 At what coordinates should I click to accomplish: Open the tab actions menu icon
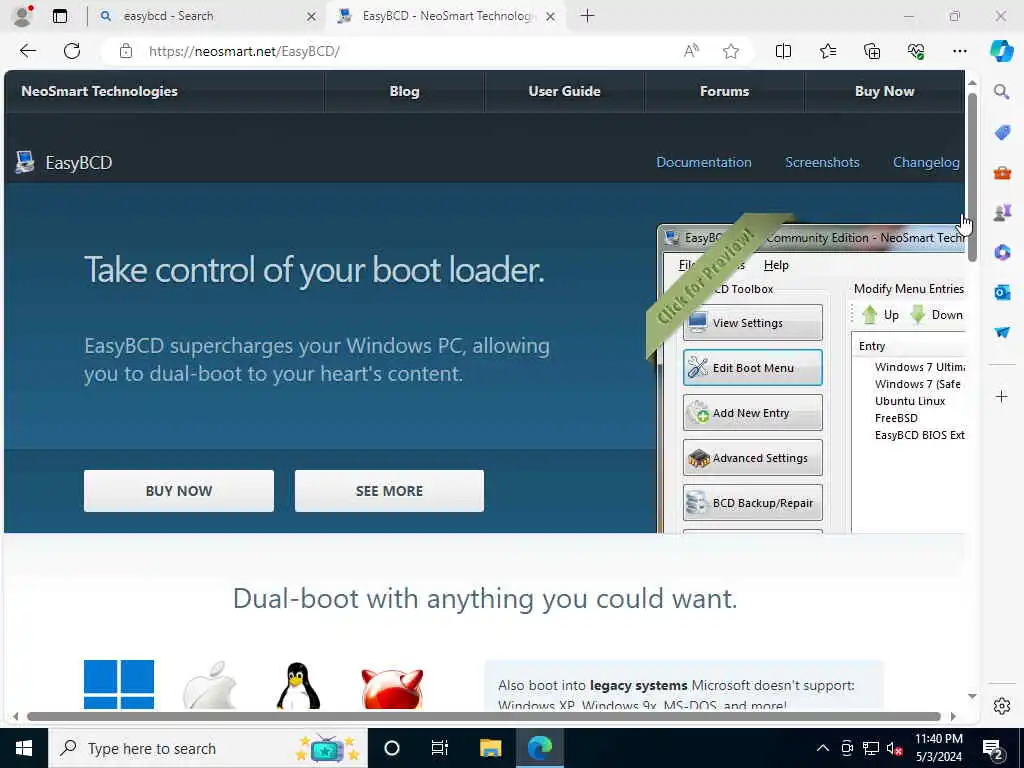tap(60, 16)
